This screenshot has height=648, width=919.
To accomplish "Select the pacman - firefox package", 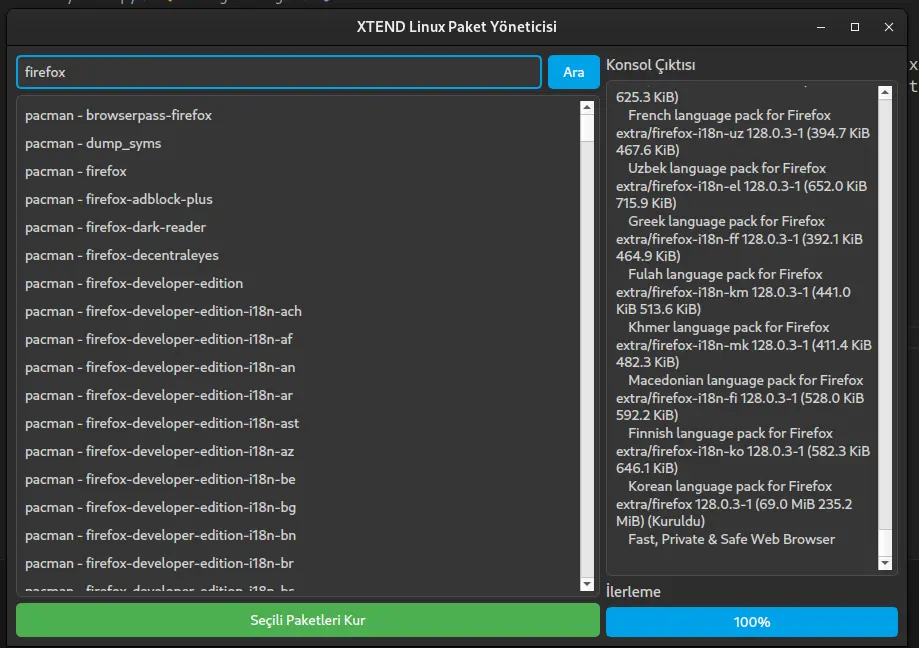I will click(x=299, y=172).
